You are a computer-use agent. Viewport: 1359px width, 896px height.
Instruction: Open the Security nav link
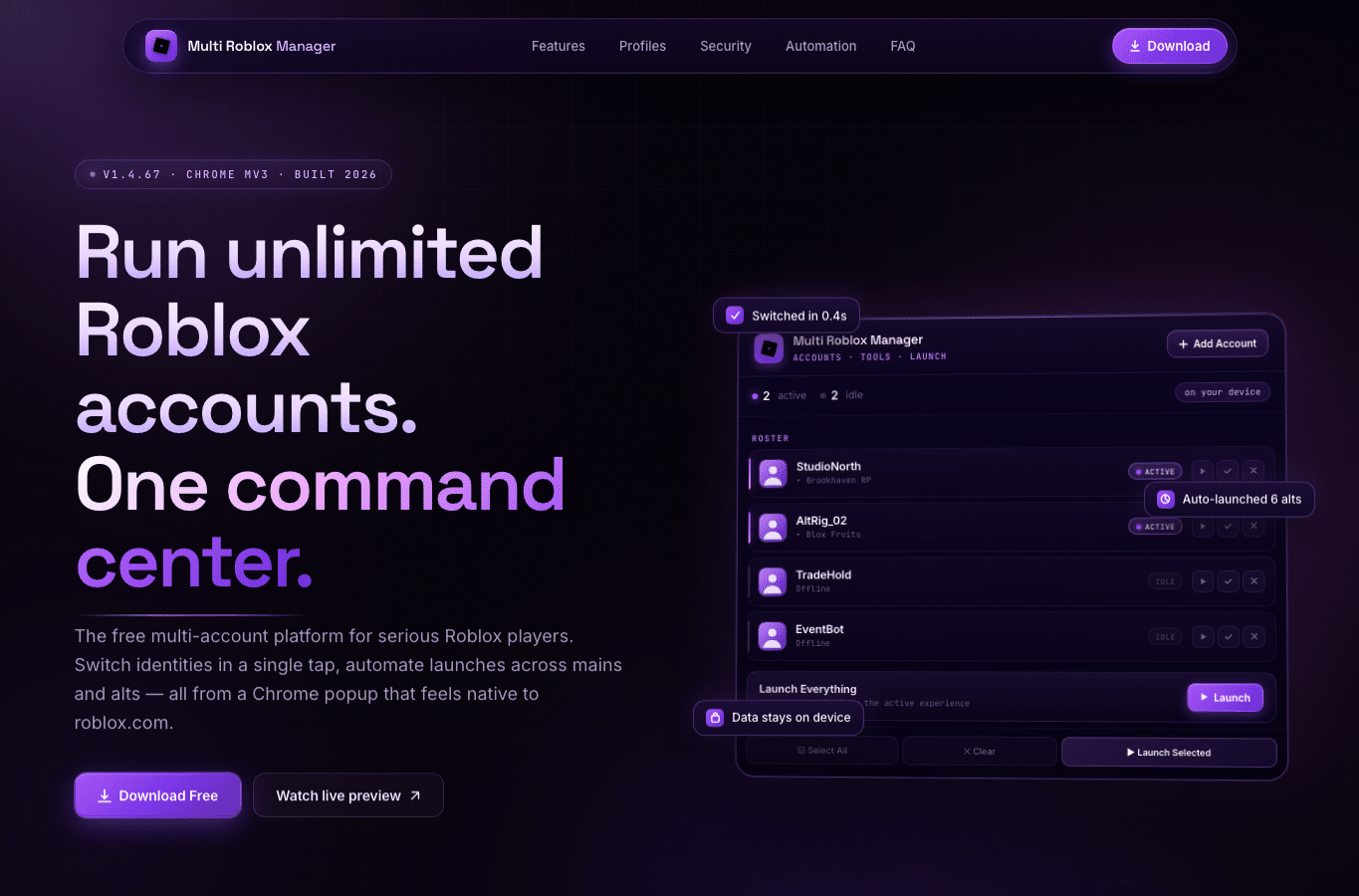(726, 46)
